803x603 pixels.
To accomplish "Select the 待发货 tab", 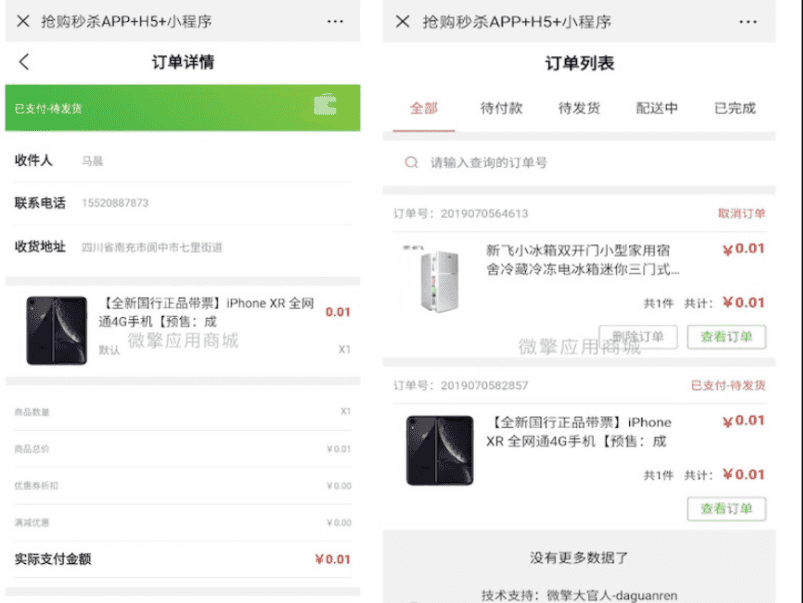I will point(579,108).
